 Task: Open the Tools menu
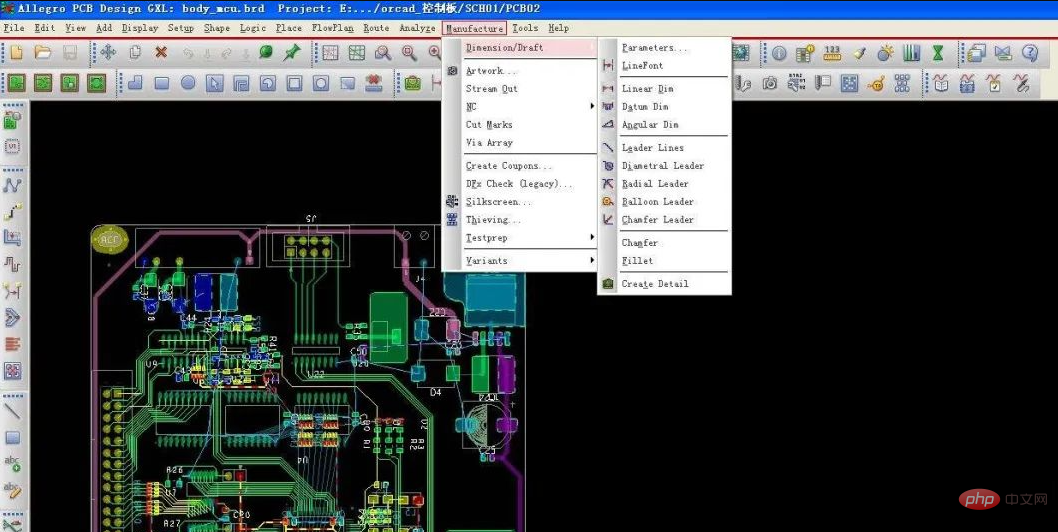pos(525,28)
